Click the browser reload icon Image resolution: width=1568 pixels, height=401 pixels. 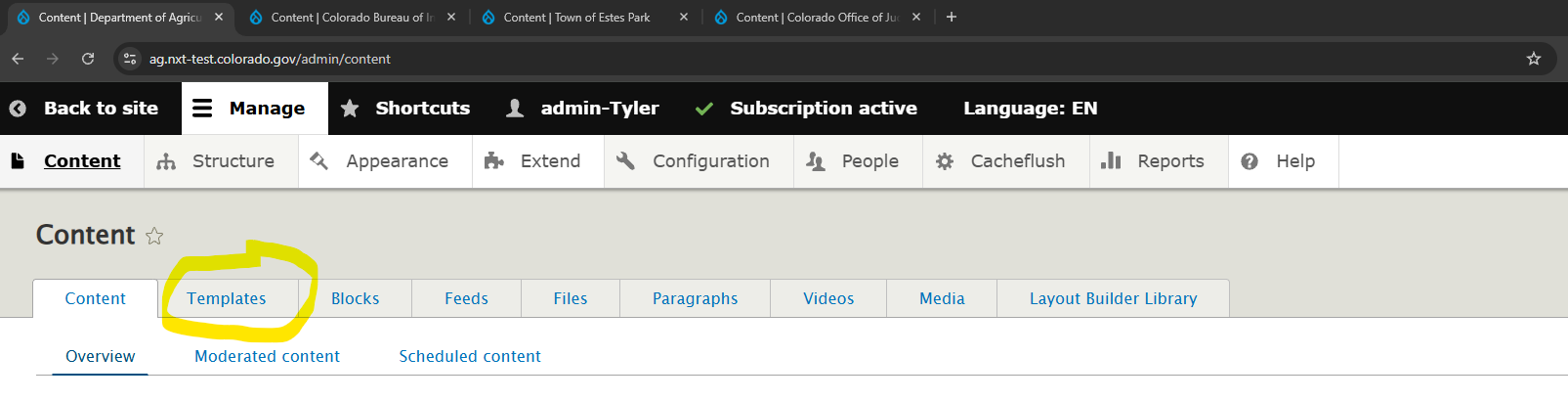coord(88,59)
